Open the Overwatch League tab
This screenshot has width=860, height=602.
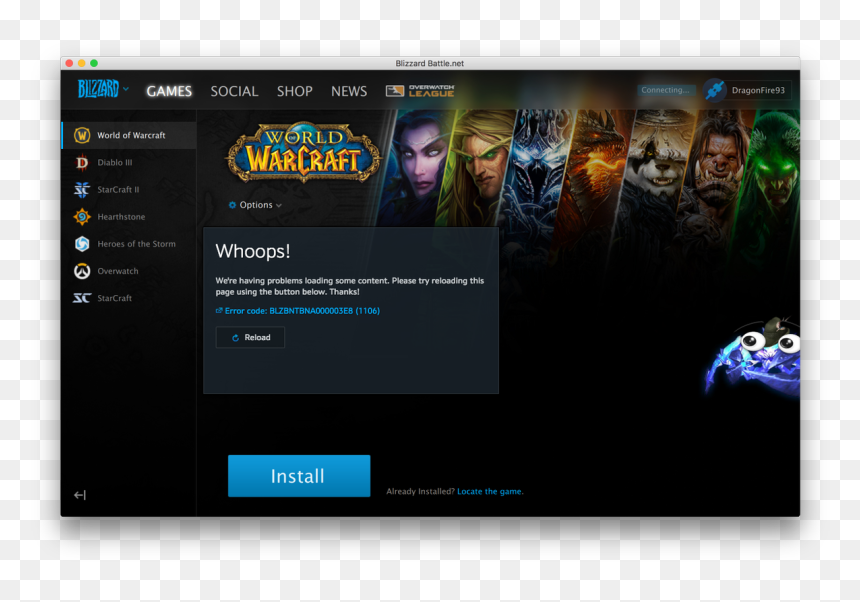pyautogui.click(x=420, y=91)
